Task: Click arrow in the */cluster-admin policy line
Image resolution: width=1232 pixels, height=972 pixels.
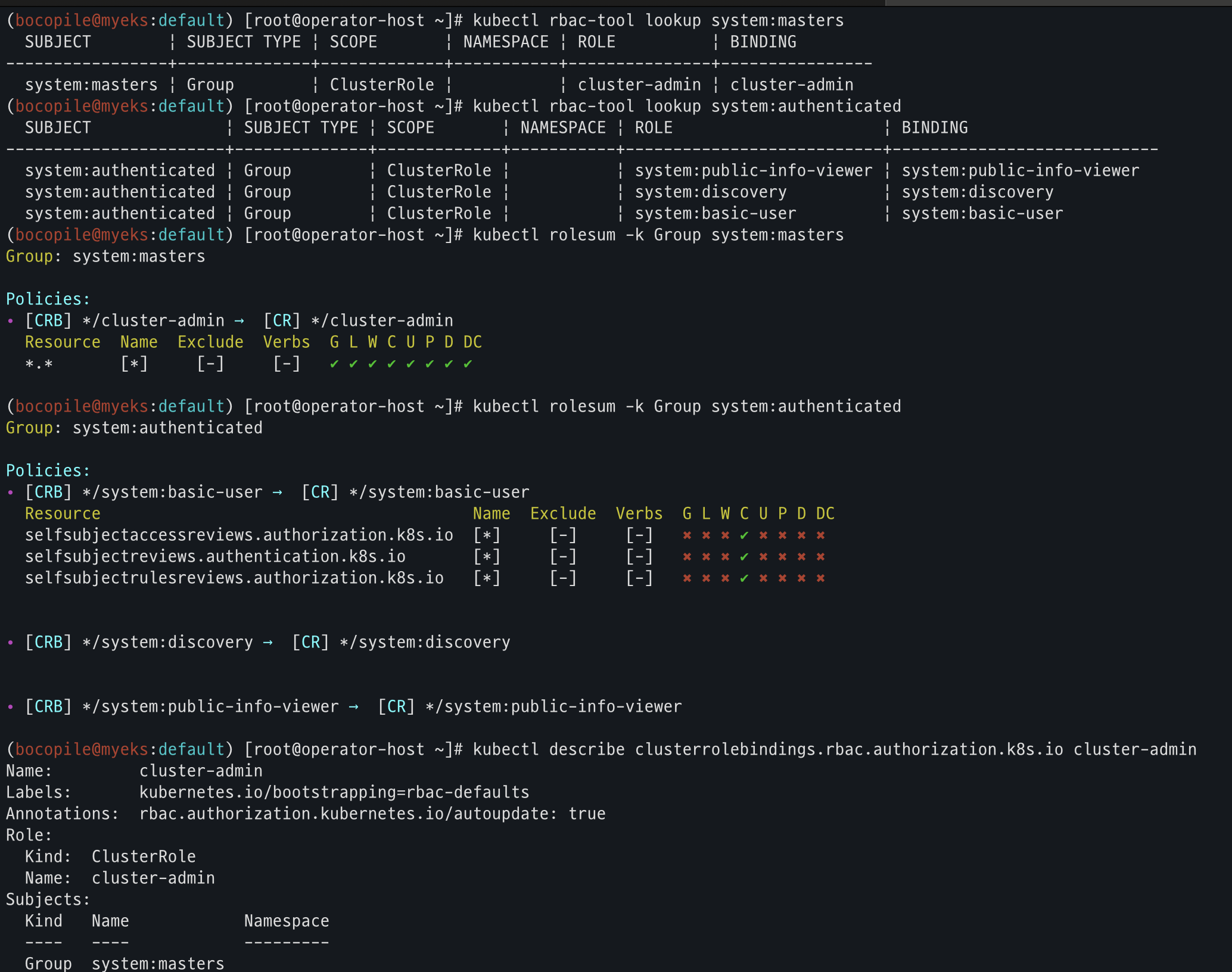Action: pos(239,321)
